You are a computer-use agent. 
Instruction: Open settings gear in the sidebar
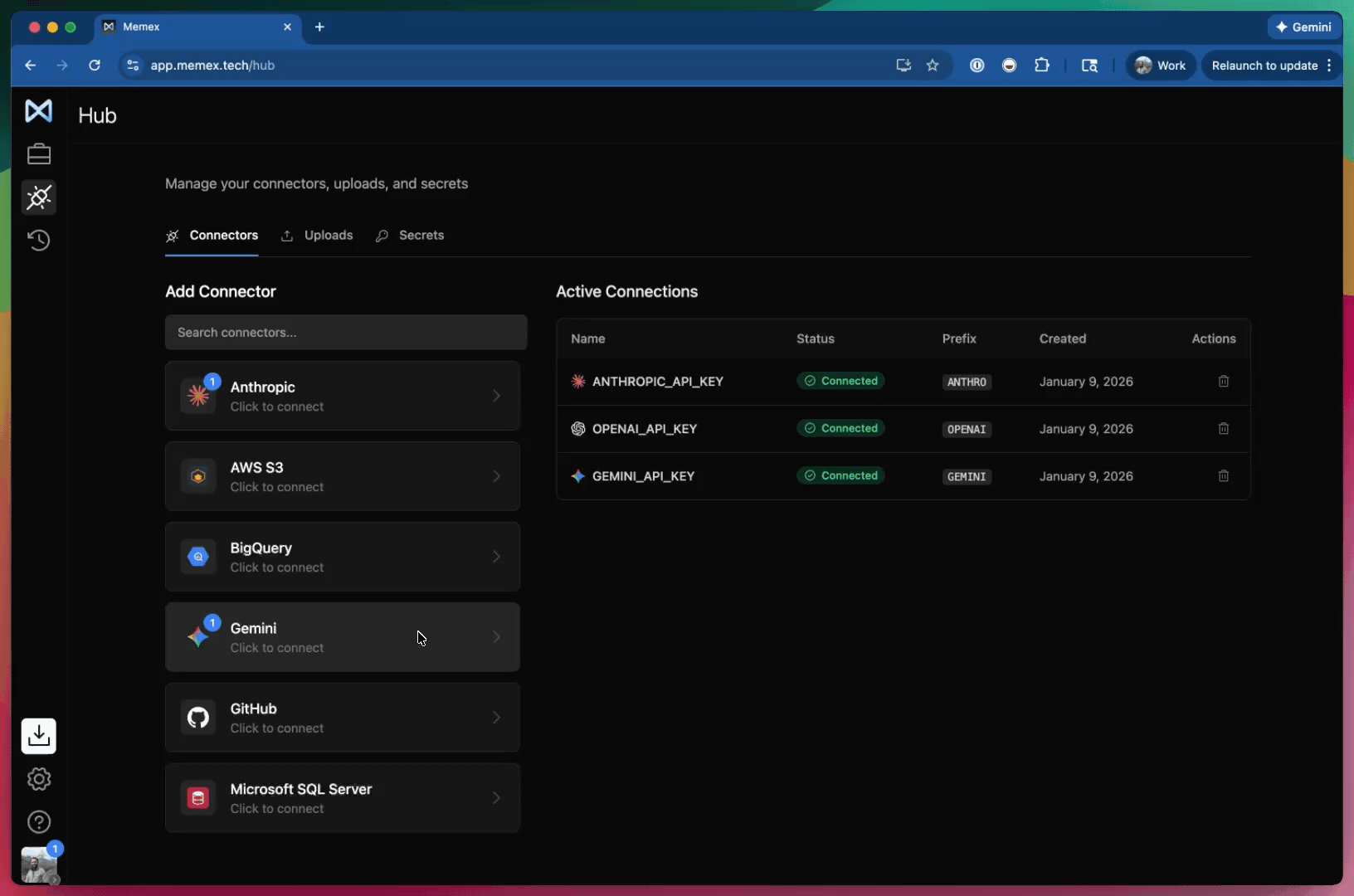(x=39, y=779)
